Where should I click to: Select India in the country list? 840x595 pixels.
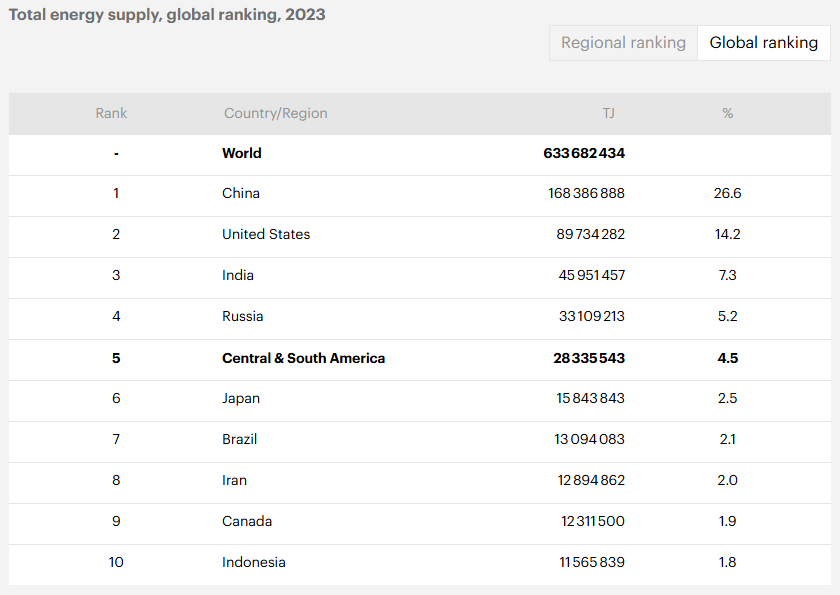[238, 275]
